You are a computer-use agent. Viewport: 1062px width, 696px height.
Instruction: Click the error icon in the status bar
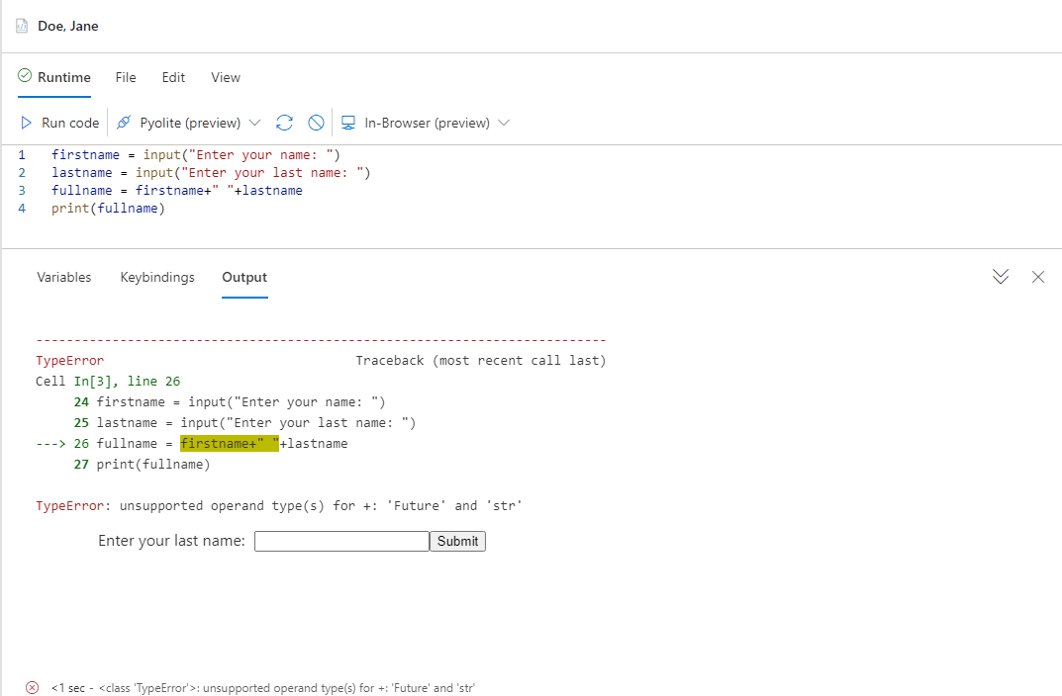(31, 686)
